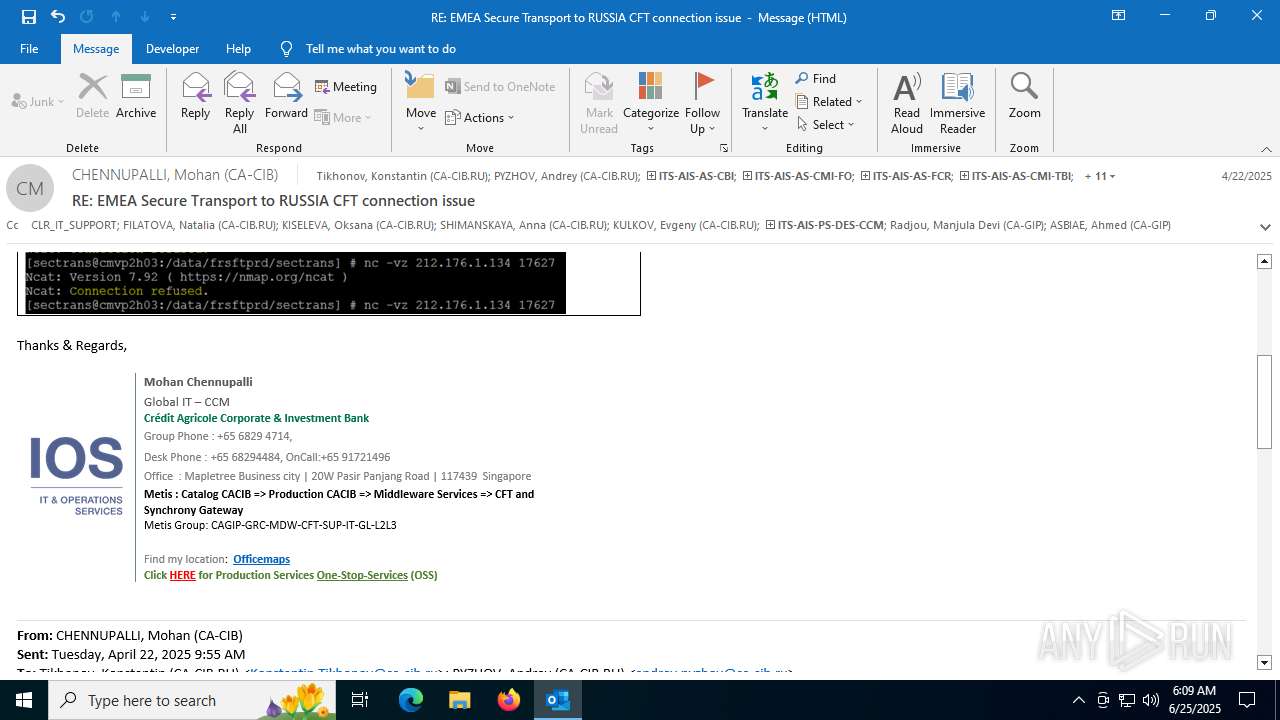Open the Help tab

click(238, 48)
